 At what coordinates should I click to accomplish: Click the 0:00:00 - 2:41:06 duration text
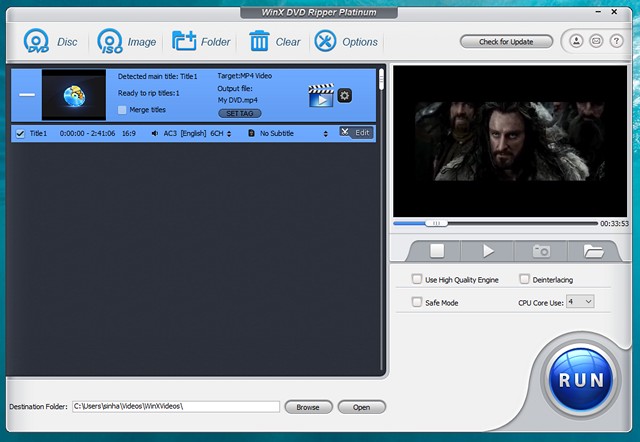87,133
